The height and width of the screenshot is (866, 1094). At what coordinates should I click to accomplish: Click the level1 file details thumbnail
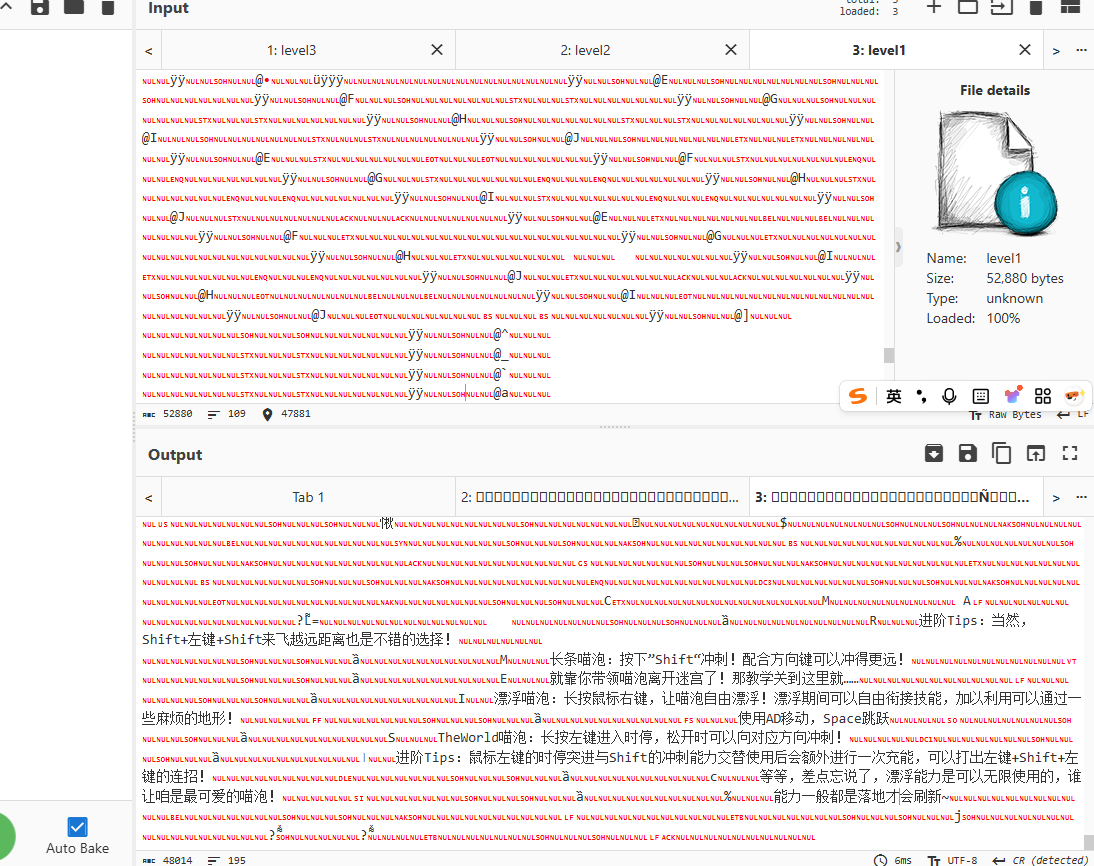tap(994, 172)
